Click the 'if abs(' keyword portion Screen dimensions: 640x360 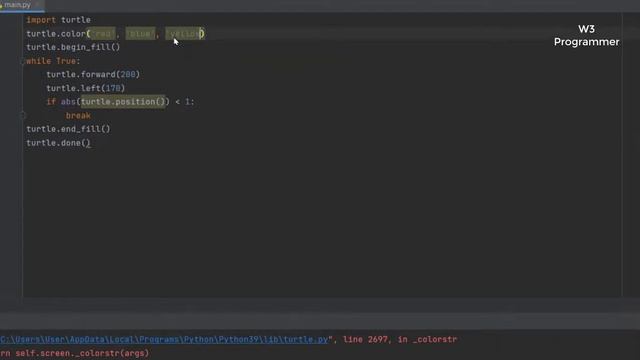pyautogui.click(x=63, y=102)
